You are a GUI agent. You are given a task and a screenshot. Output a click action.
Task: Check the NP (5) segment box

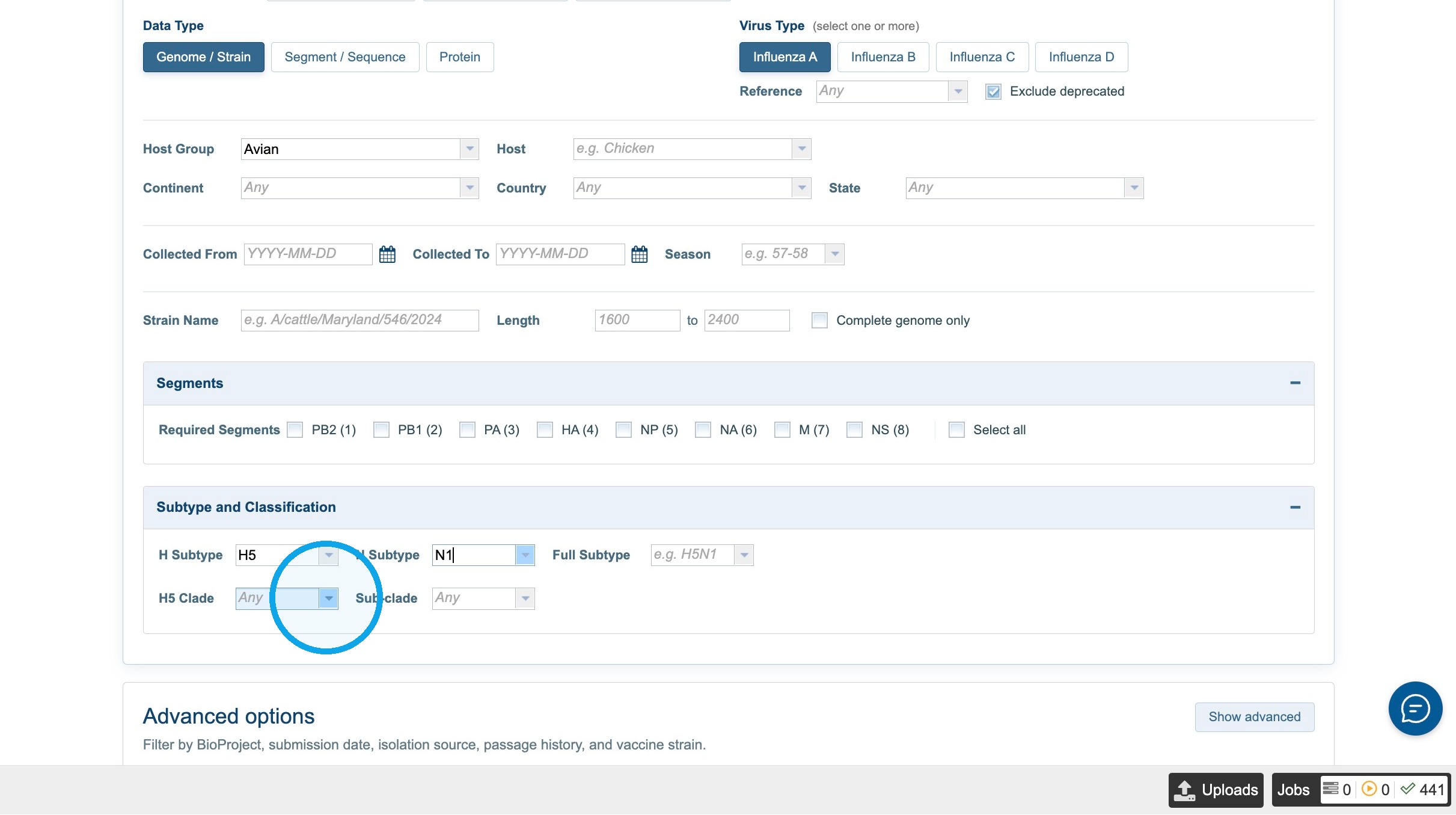623,430
